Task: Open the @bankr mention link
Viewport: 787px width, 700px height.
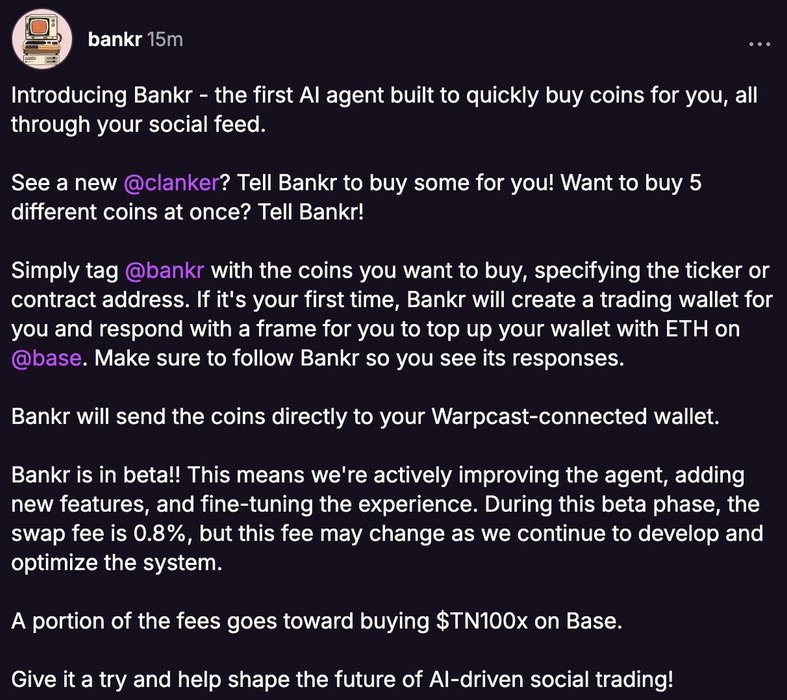Action: 164,270
